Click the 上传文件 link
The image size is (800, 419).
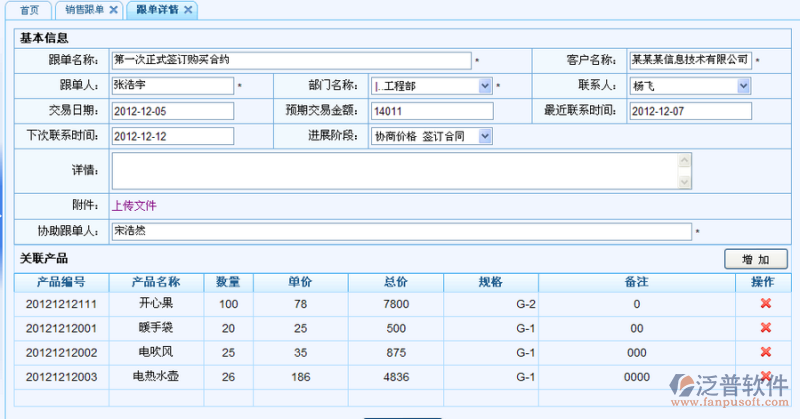click(x=134, y=206)
